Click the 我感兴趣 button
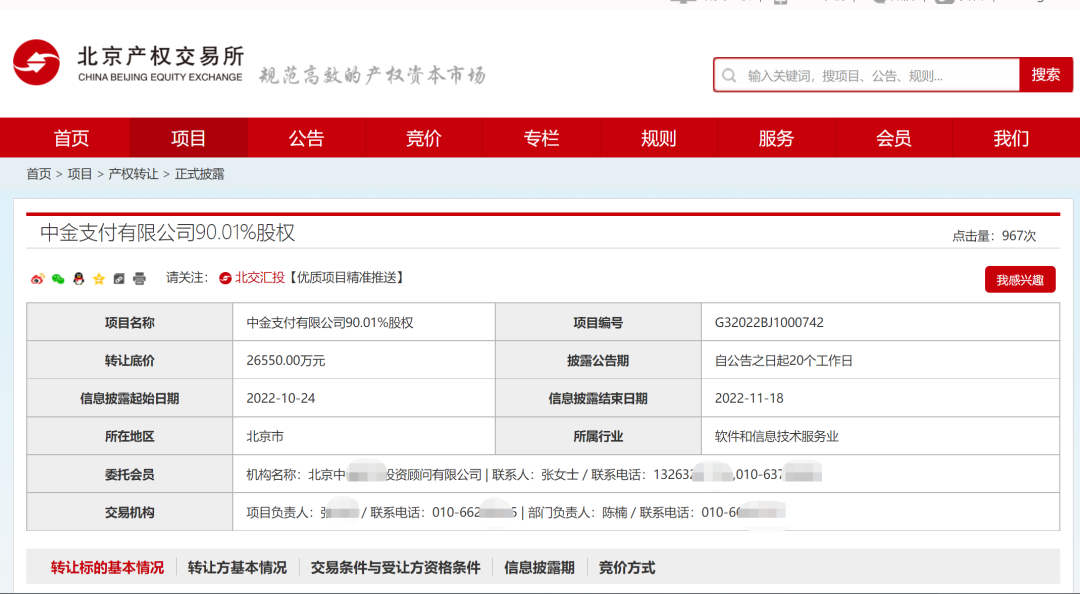 tap(1020, 280)
